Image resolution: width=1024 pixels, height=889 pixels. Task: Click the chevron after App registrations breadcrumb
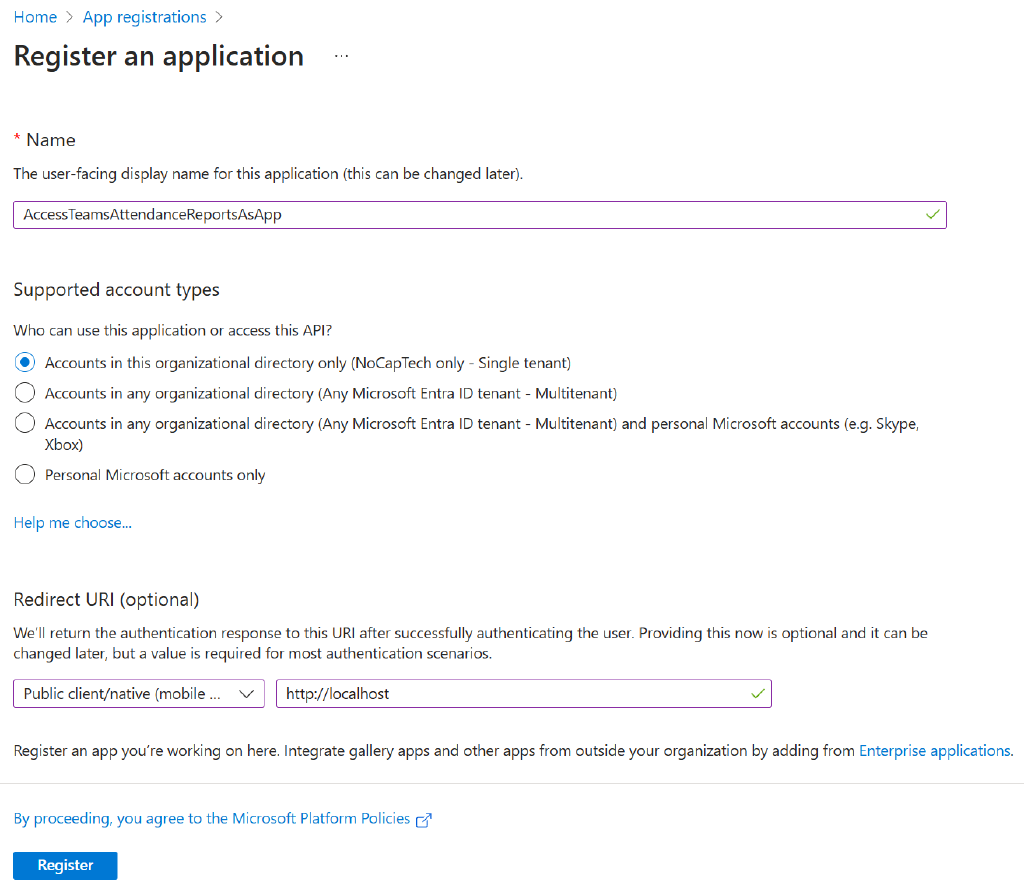(220, 17)
